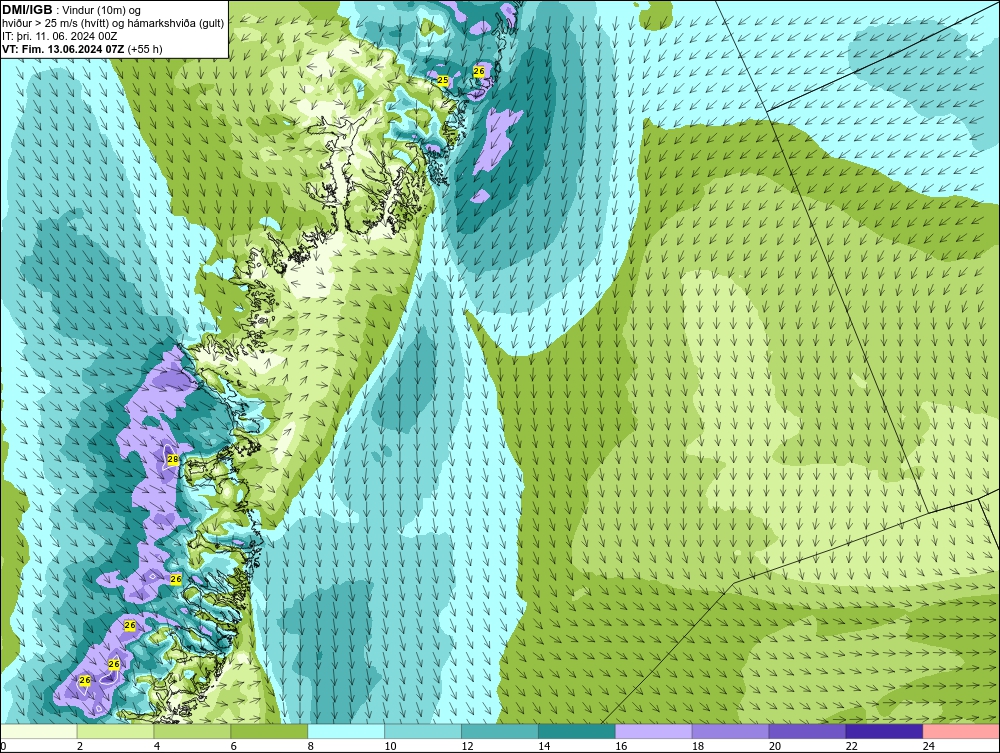Click the title text "DMI/IGB : Vindur (10m) og"
Image resolution: width=1000 pixels, height=753 pixels.
tap(71, 10)
